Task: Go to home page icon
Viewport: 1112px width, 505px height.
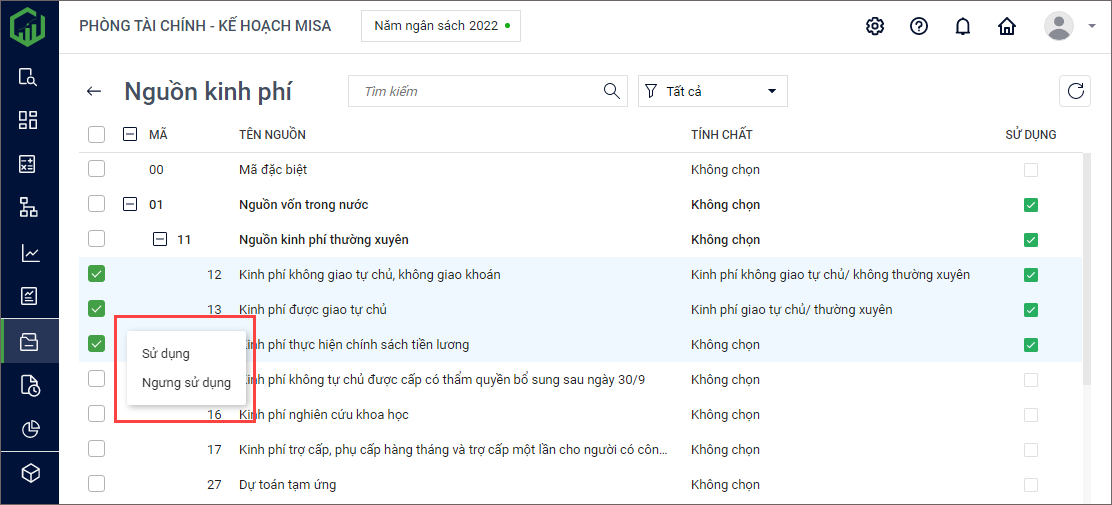Action: click(x=1007, y=27)
